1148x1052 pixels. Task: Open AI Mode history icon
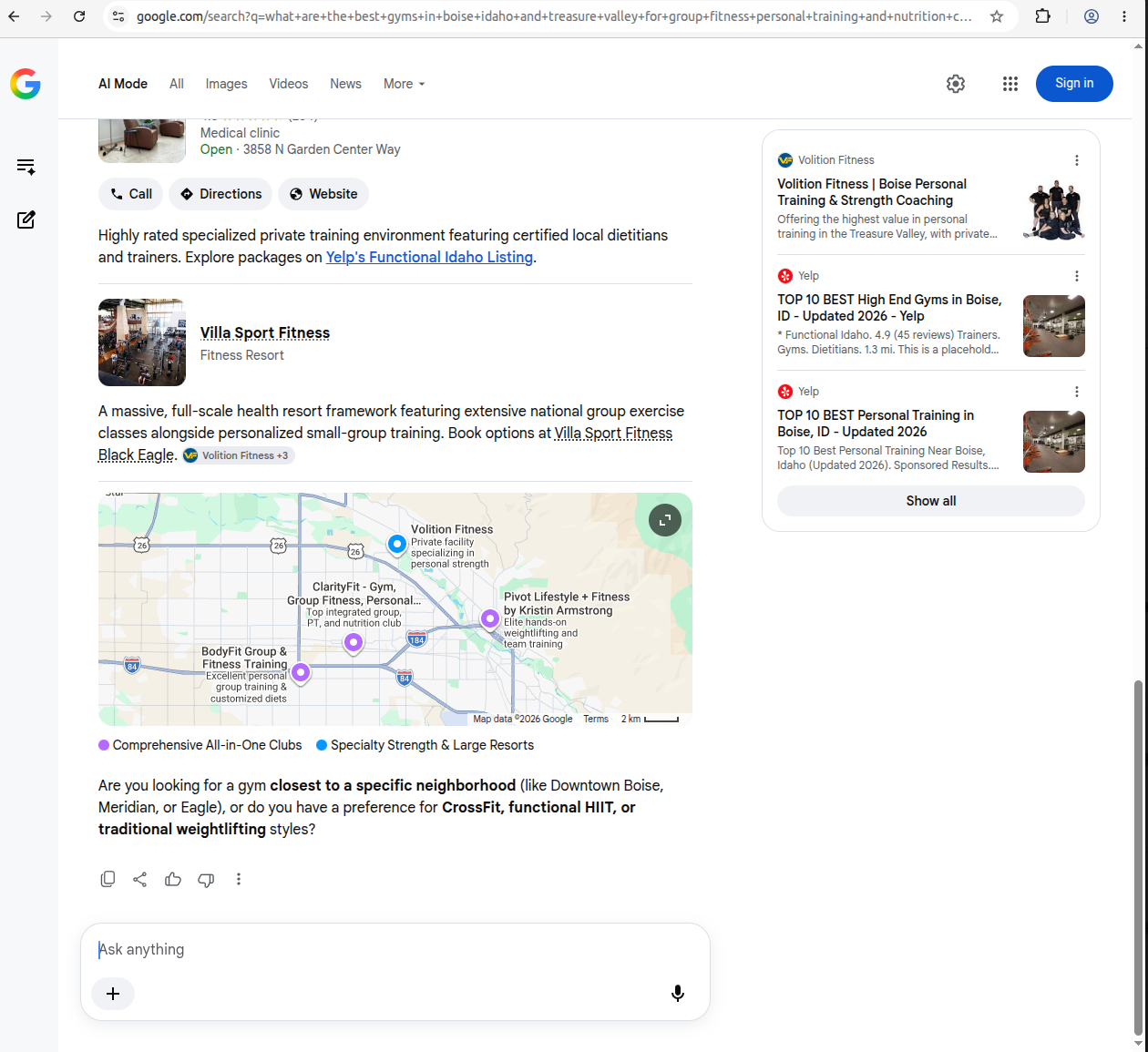(x=26, y=167)
